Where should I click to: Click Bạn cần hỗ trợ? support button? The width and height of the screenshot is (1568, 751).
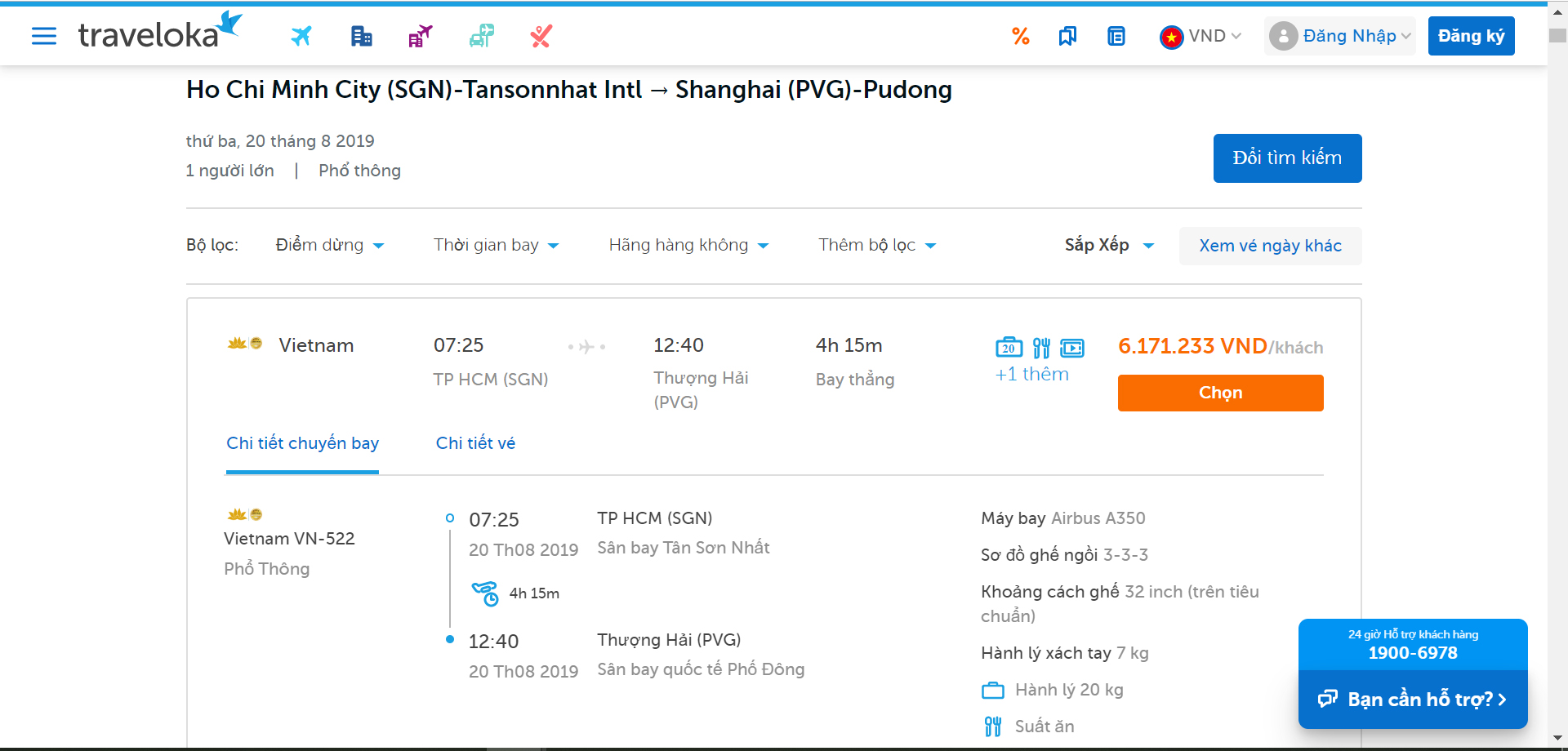(x=1413, y=700)
